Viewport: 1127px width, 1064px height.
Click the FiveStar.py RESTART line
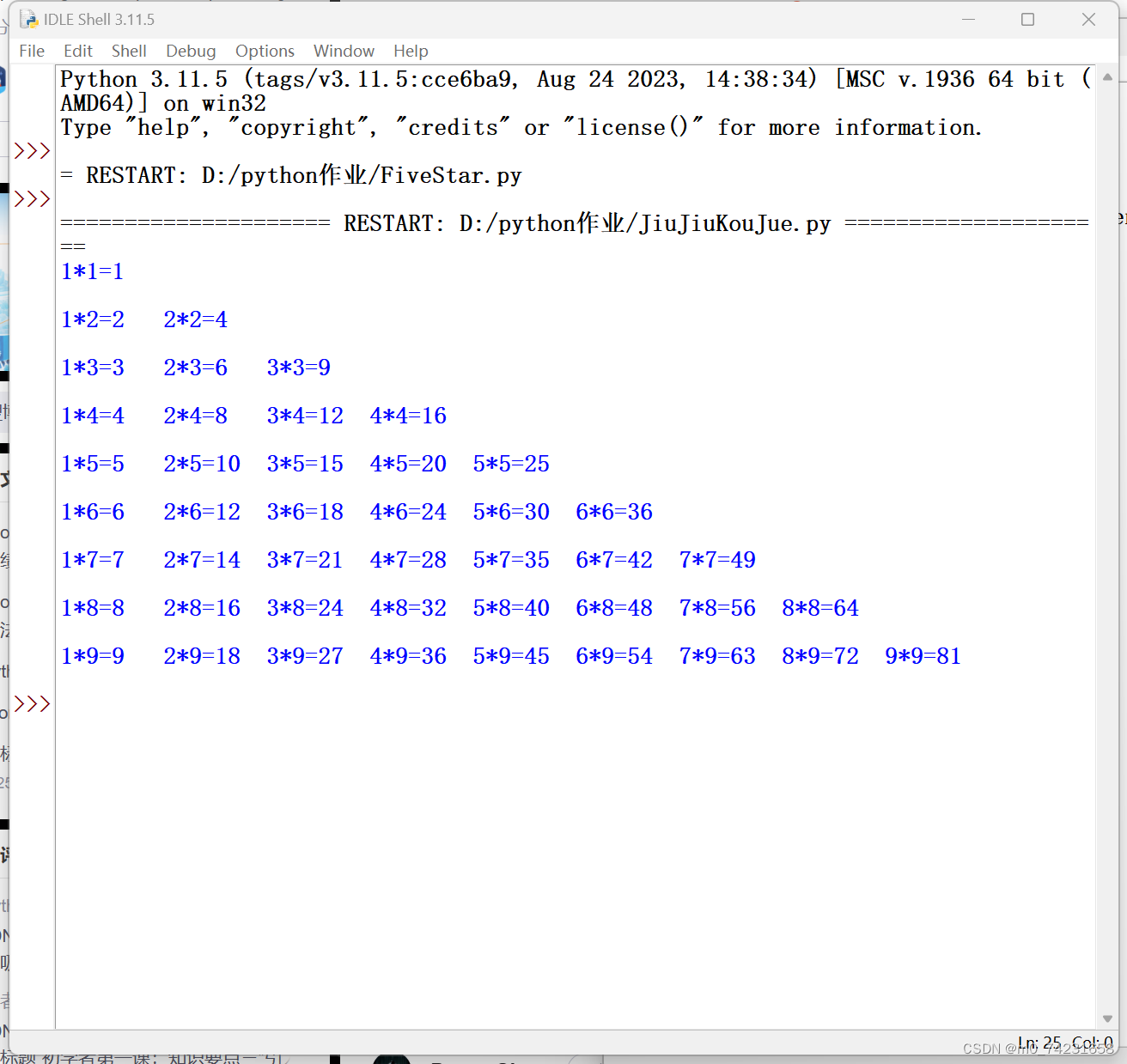point(291,175)
